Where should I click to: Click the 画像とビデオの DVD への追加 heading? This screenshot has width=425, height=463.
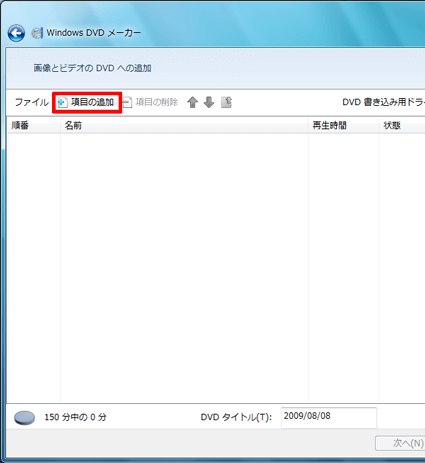(92, 68)
